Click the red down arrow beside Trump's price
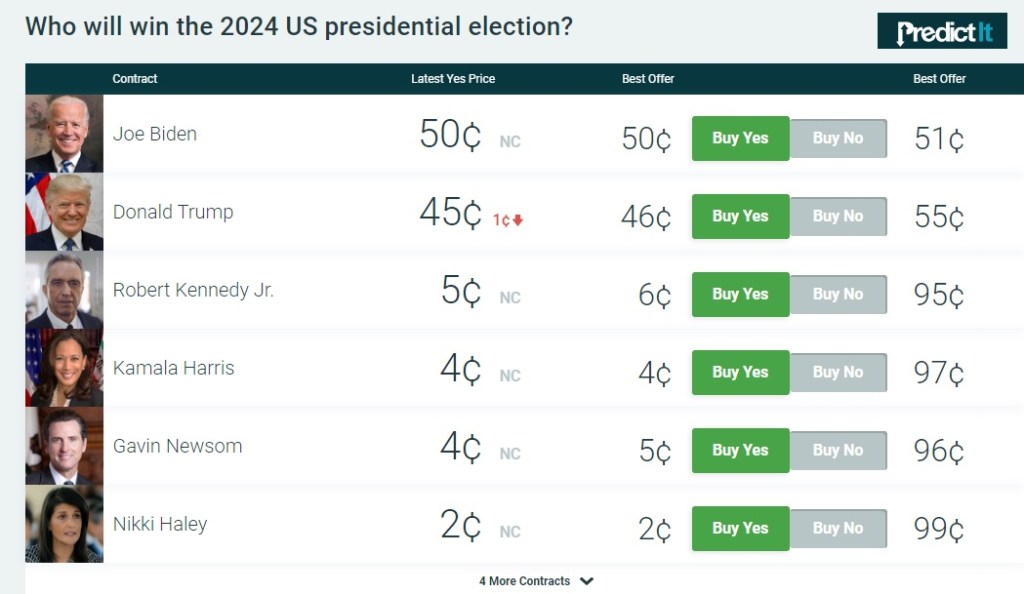This screenshot has height=594, width=1024. 518,220
